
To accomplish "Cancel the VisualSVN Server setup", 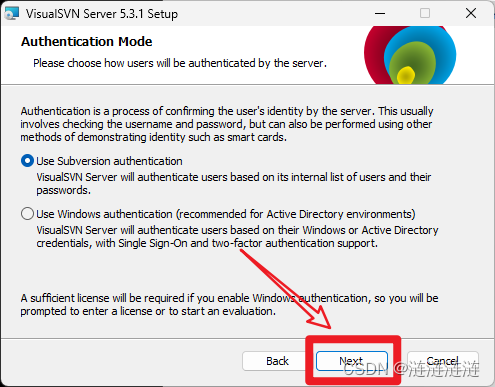I will point(443,361).
